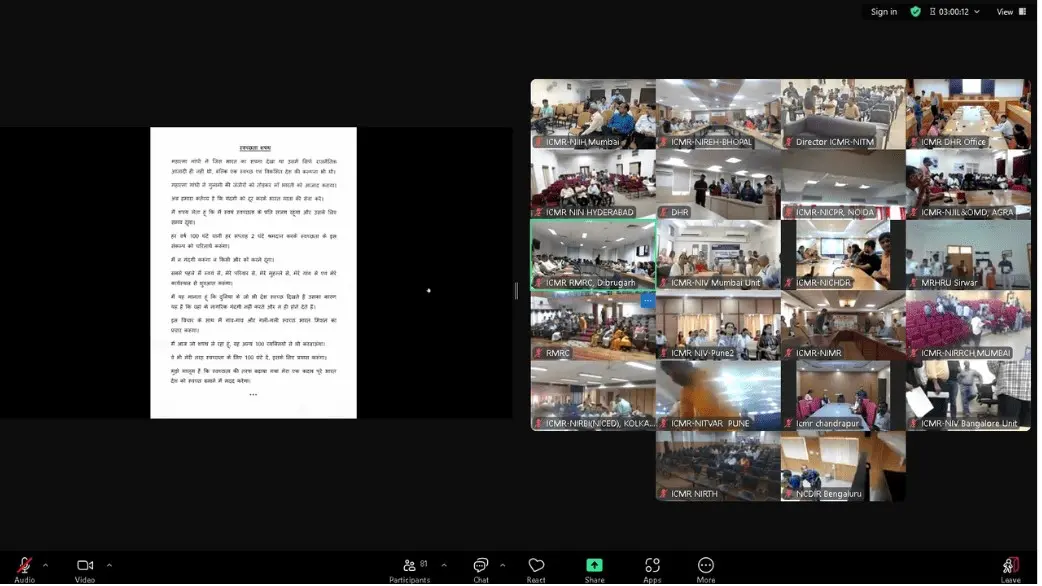Click the green Share screen button

point(594,565)
